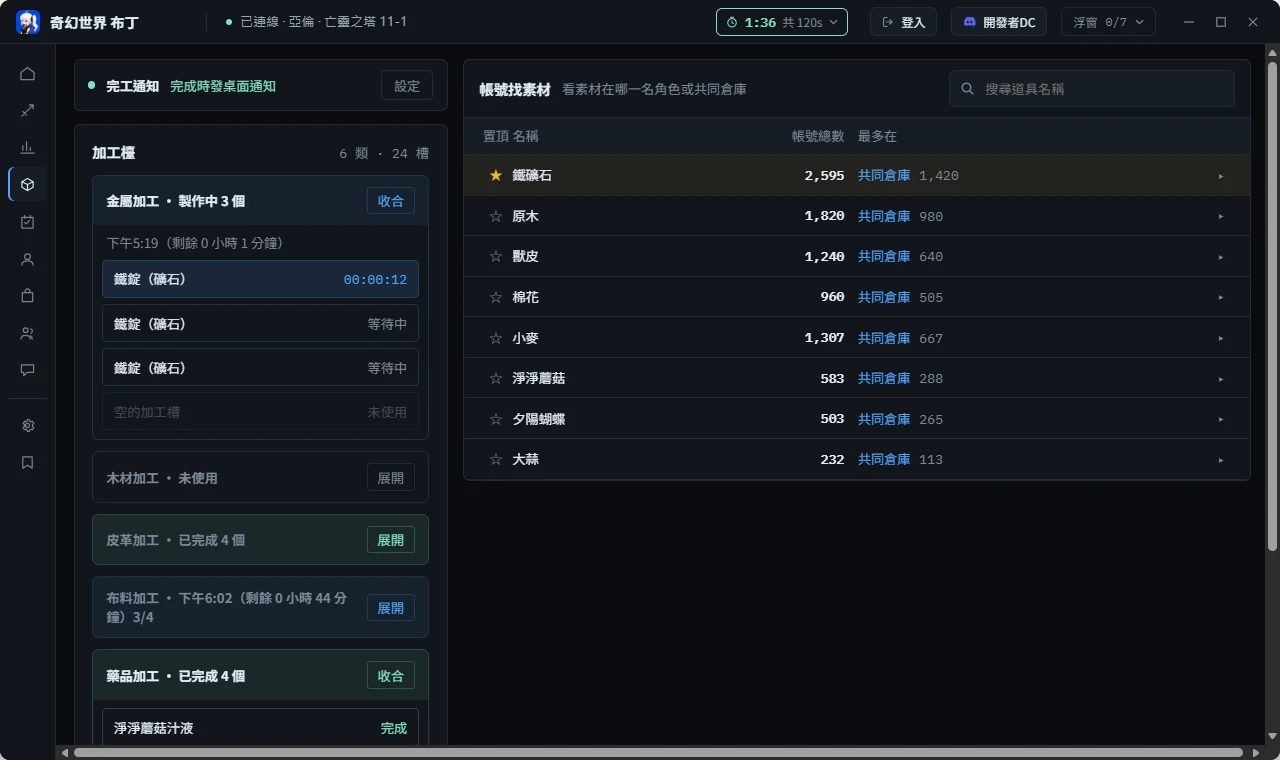Viewport: 1280px width, 760px height.
Task: Open the single-person character icon
Action: pyautogui.click(x=27, y=259)
